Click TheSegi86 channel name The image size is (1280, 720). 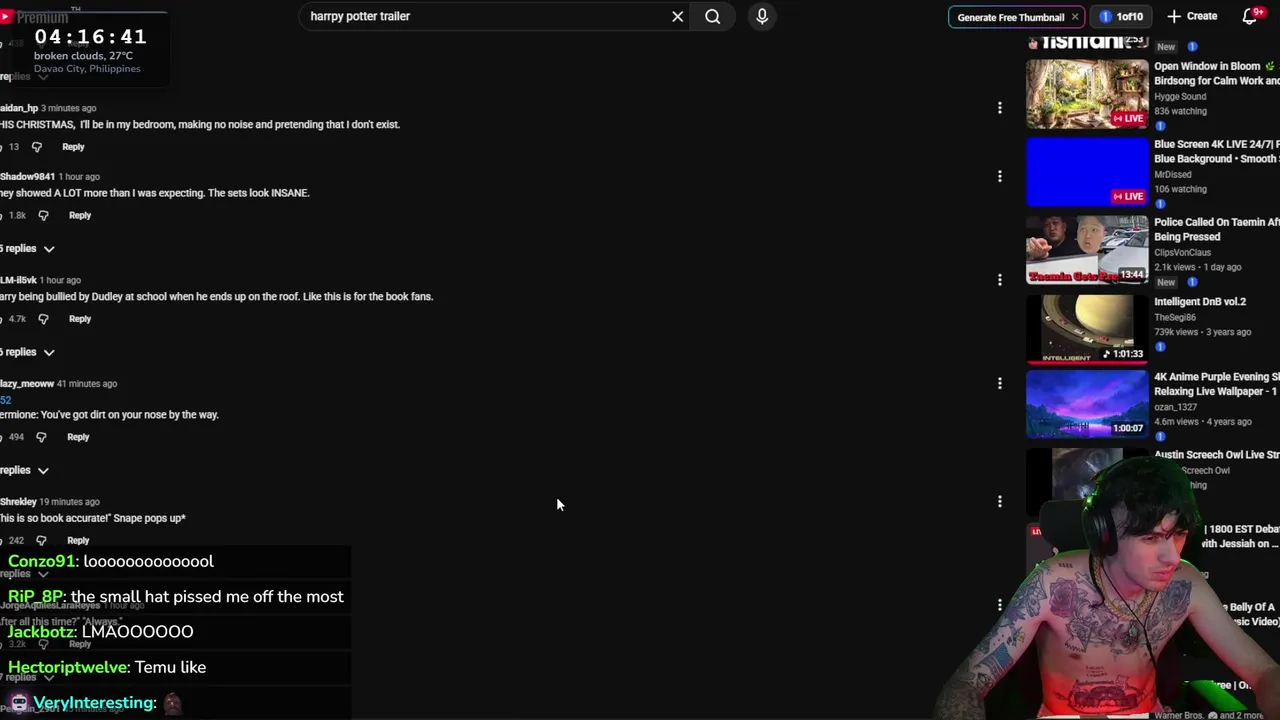point(1175,317)
